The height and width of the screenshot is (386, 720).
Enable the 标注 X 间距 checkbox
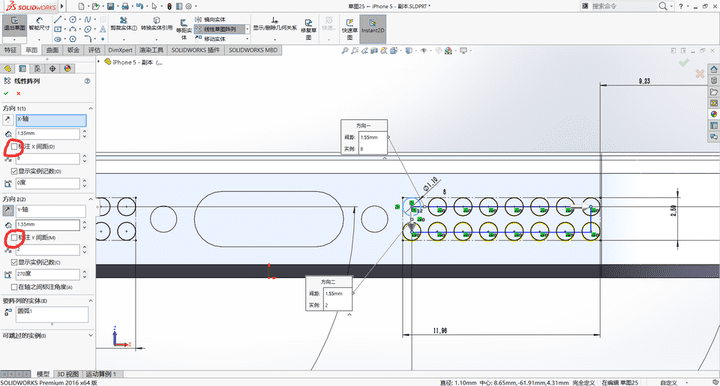coord(14,147)
